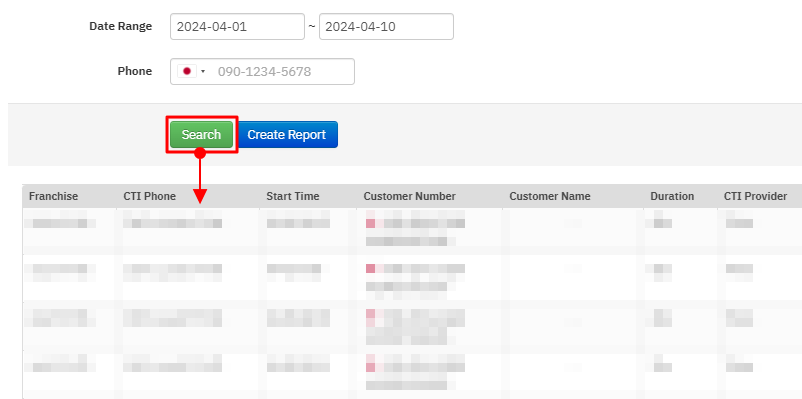Sort by Start Time column header

(293, 196)
